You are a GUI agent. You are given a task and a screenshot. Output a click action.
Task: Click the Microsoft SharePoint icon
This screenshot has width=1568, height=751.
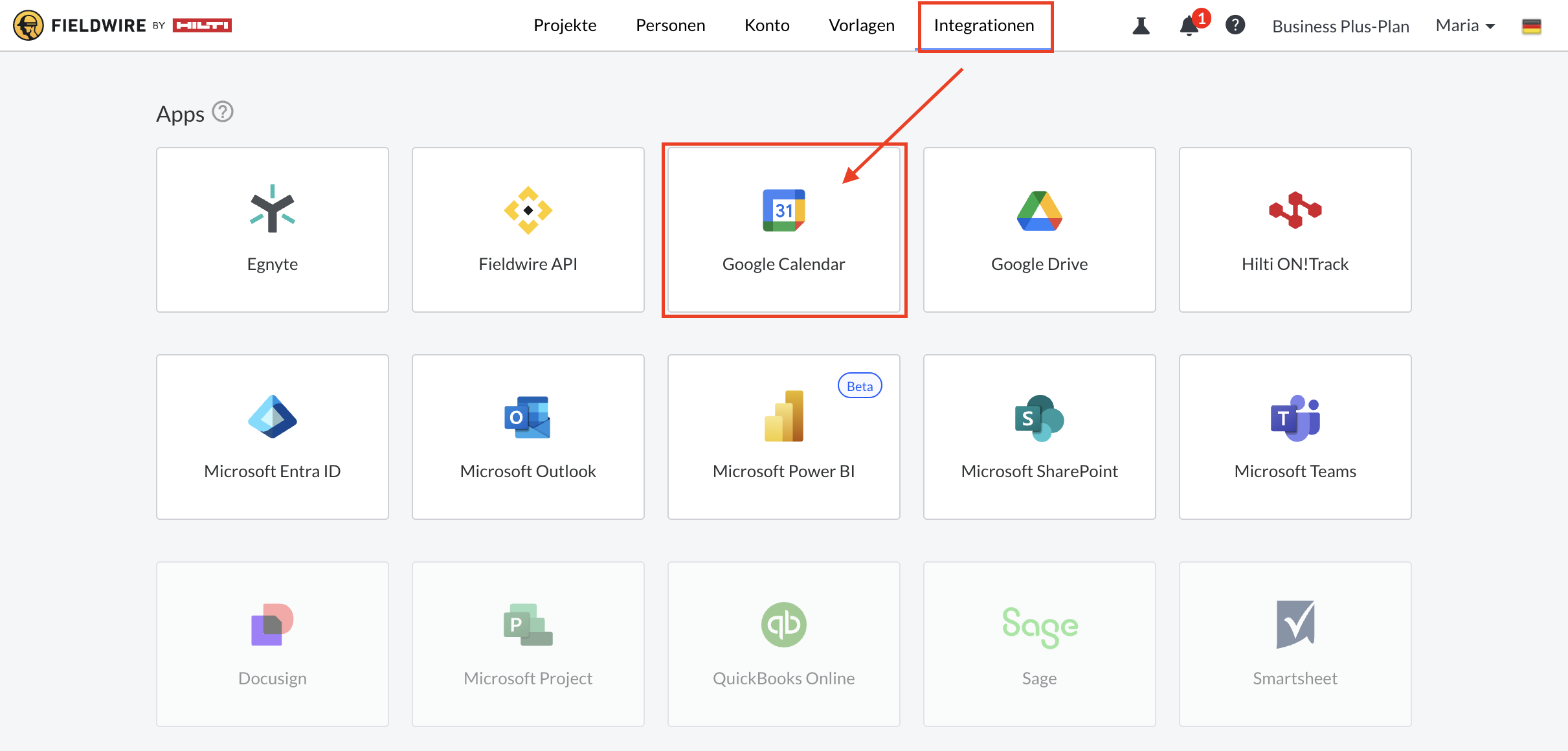coord(1040,418)
